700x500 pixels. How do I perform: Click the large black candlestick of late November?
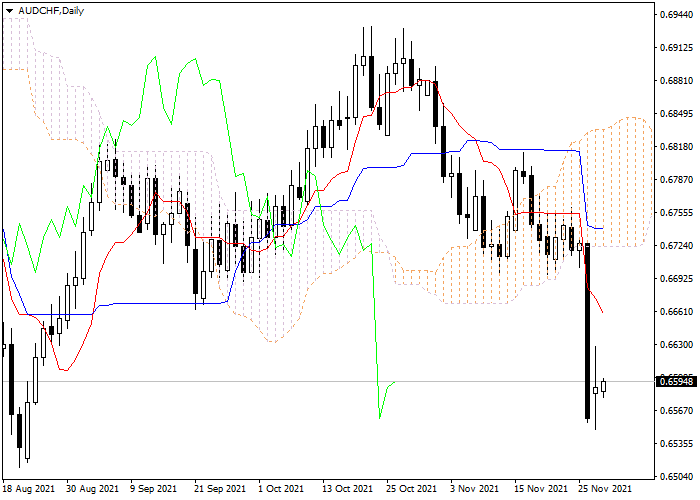[588, 331]
